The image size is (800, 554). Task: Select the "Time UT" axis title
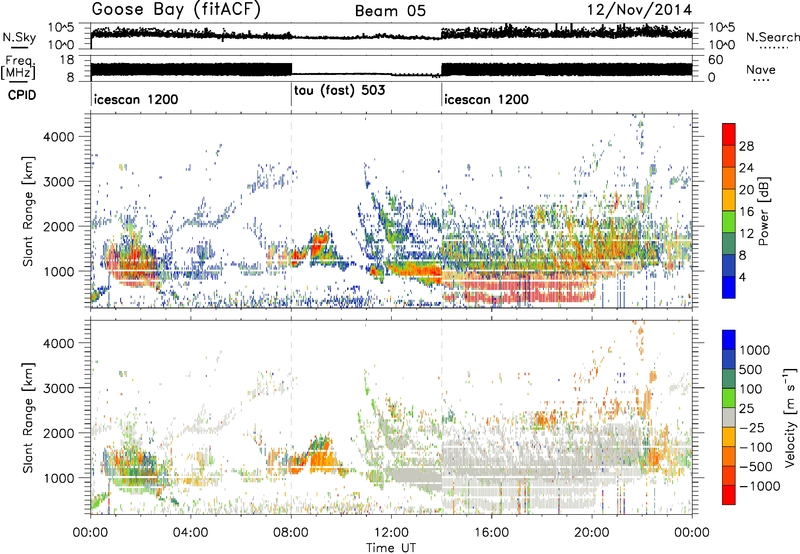(x=391, y=547)
